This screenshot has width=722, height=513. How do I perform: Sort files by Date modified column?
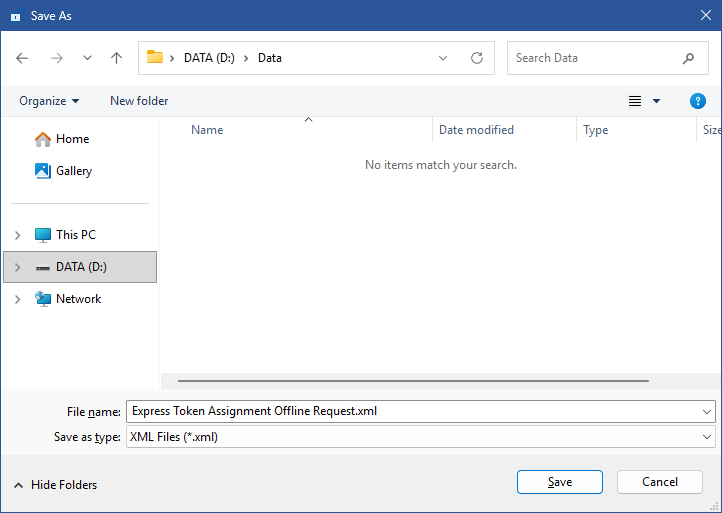point(476,130)
